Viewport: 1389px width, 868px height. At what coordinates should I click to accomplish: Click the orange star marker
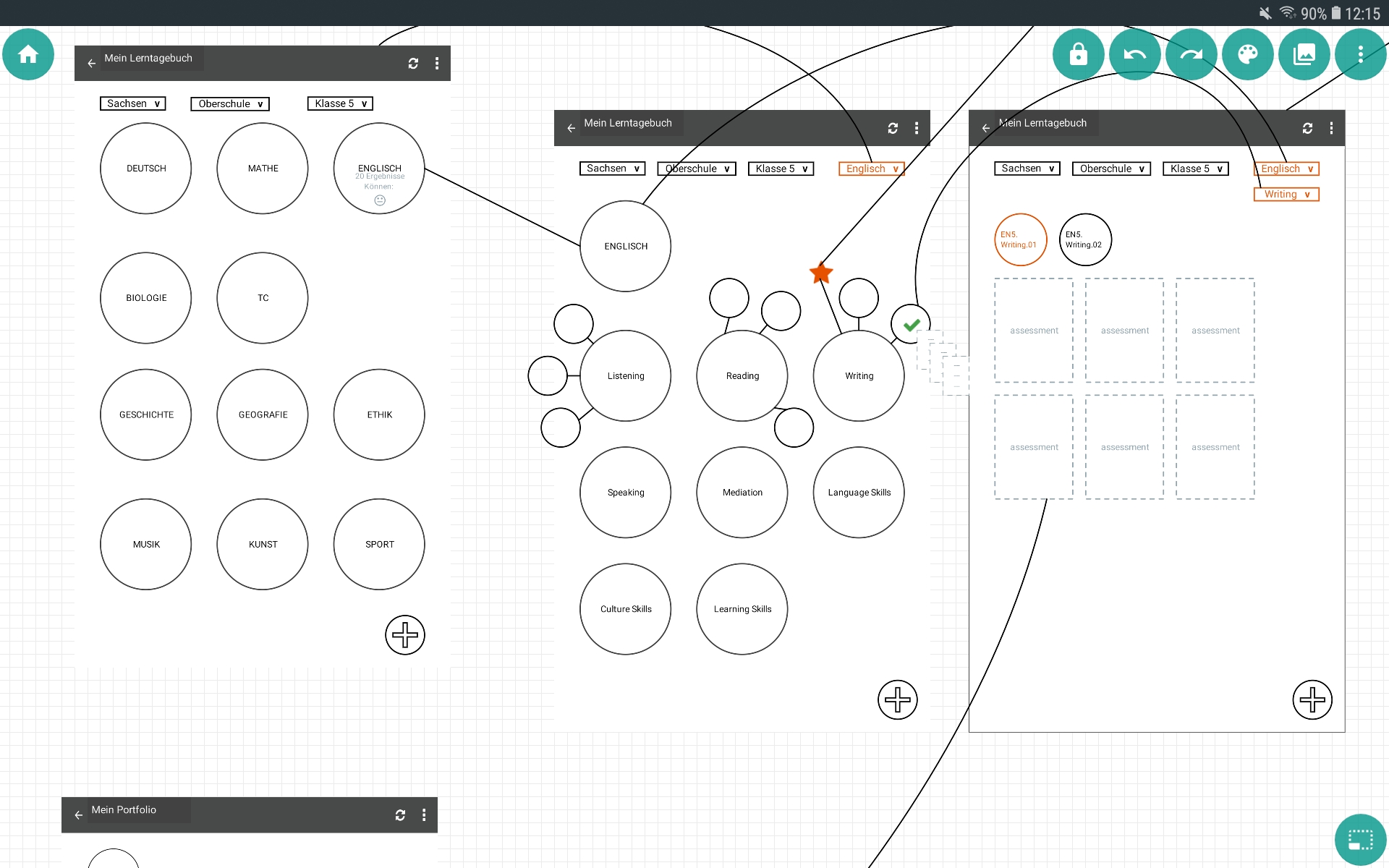click(821, 273)
